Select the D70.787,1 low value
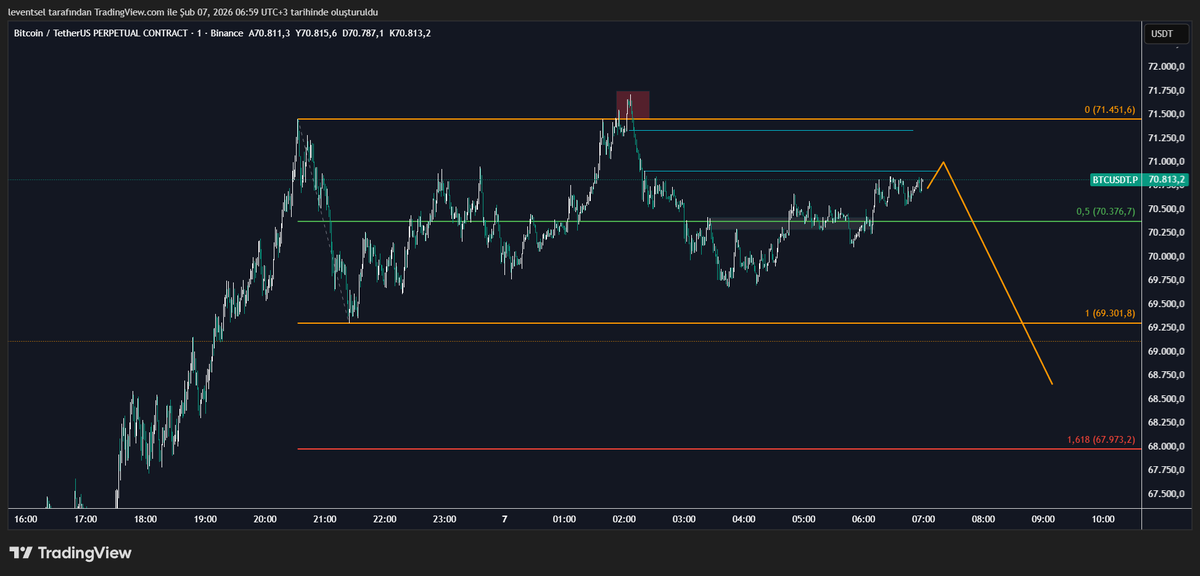 pyautogui.click(x=364, y=33)
